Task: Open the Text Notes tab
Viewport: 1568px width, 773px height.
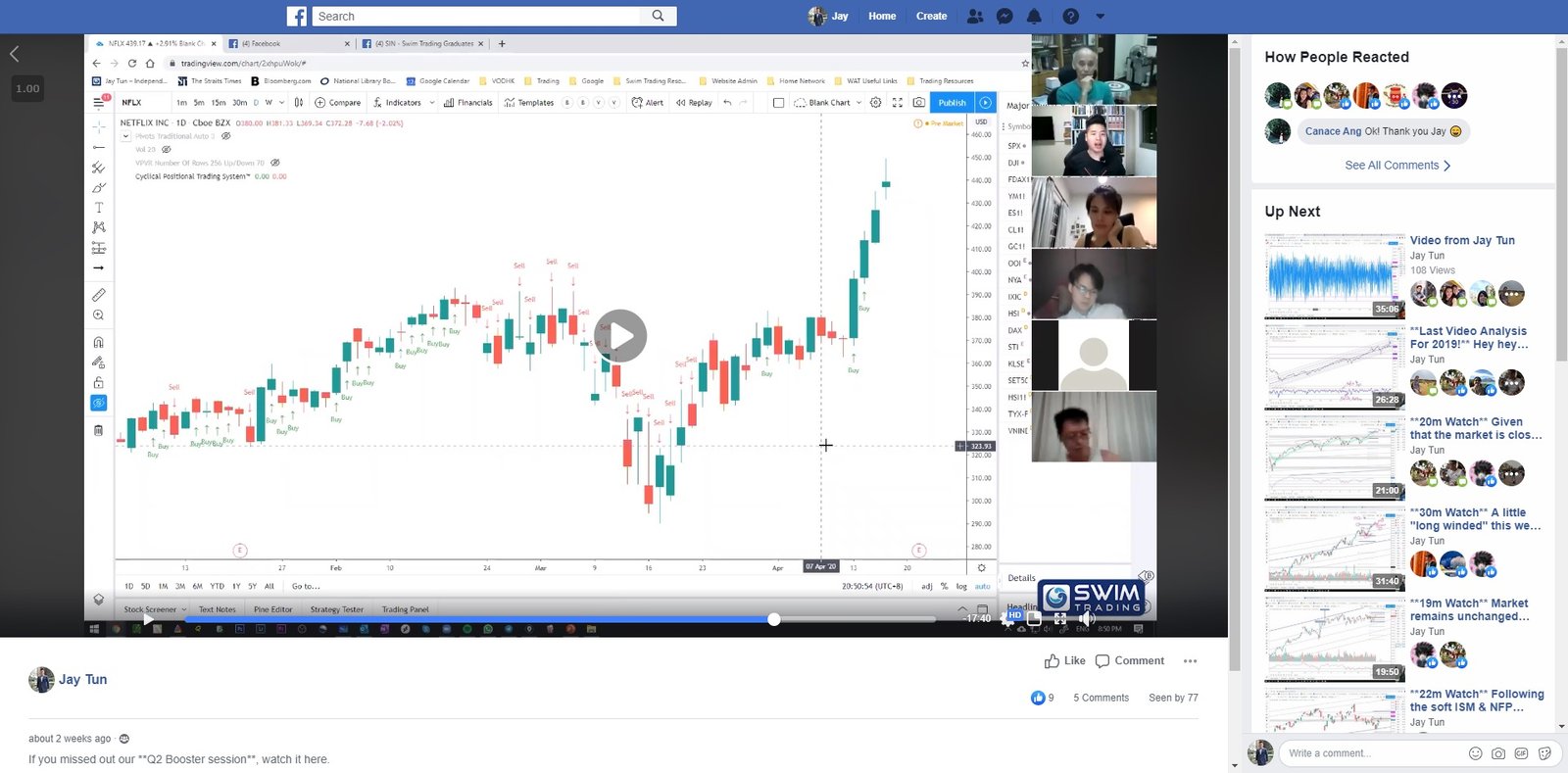Action: click(218, 609)
